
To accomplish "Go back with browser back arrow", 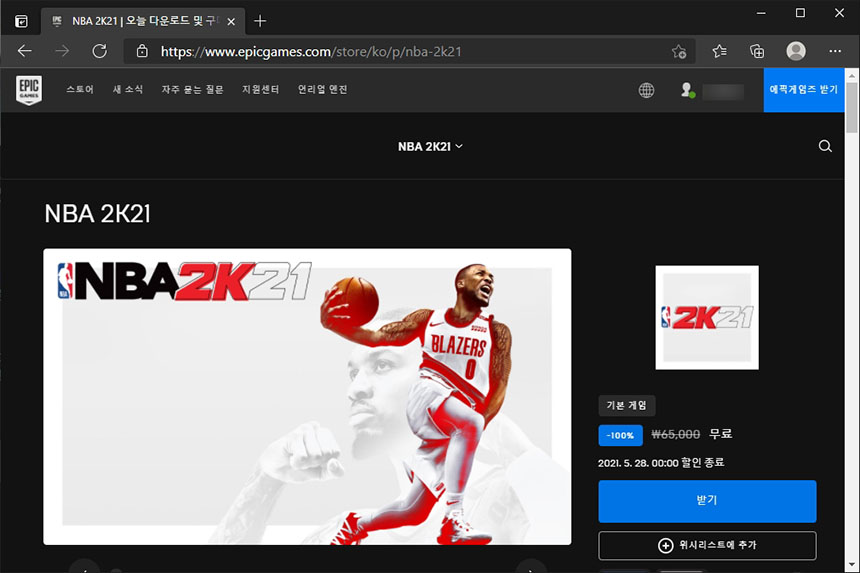I will [x=25, y=52].
